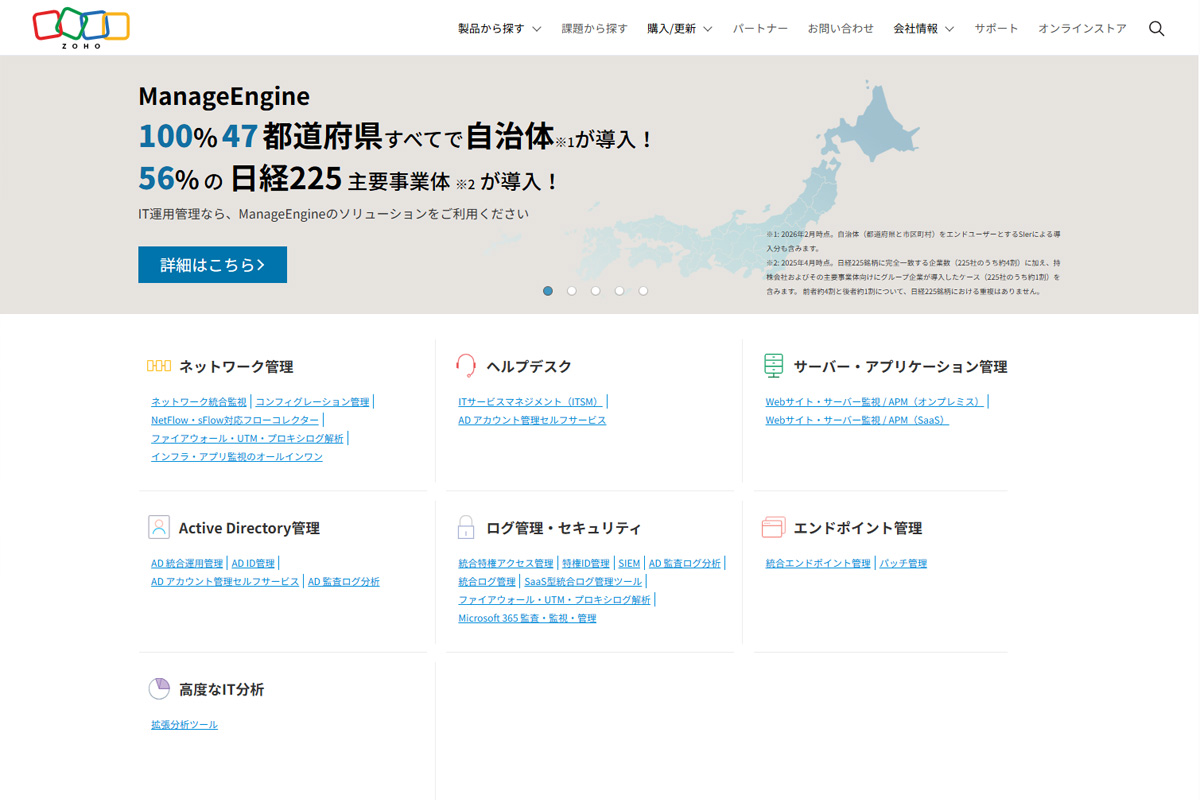
Task: Open helpdesk AD アカウント管理セルフサービス link
Action: (x=532, y=420)
